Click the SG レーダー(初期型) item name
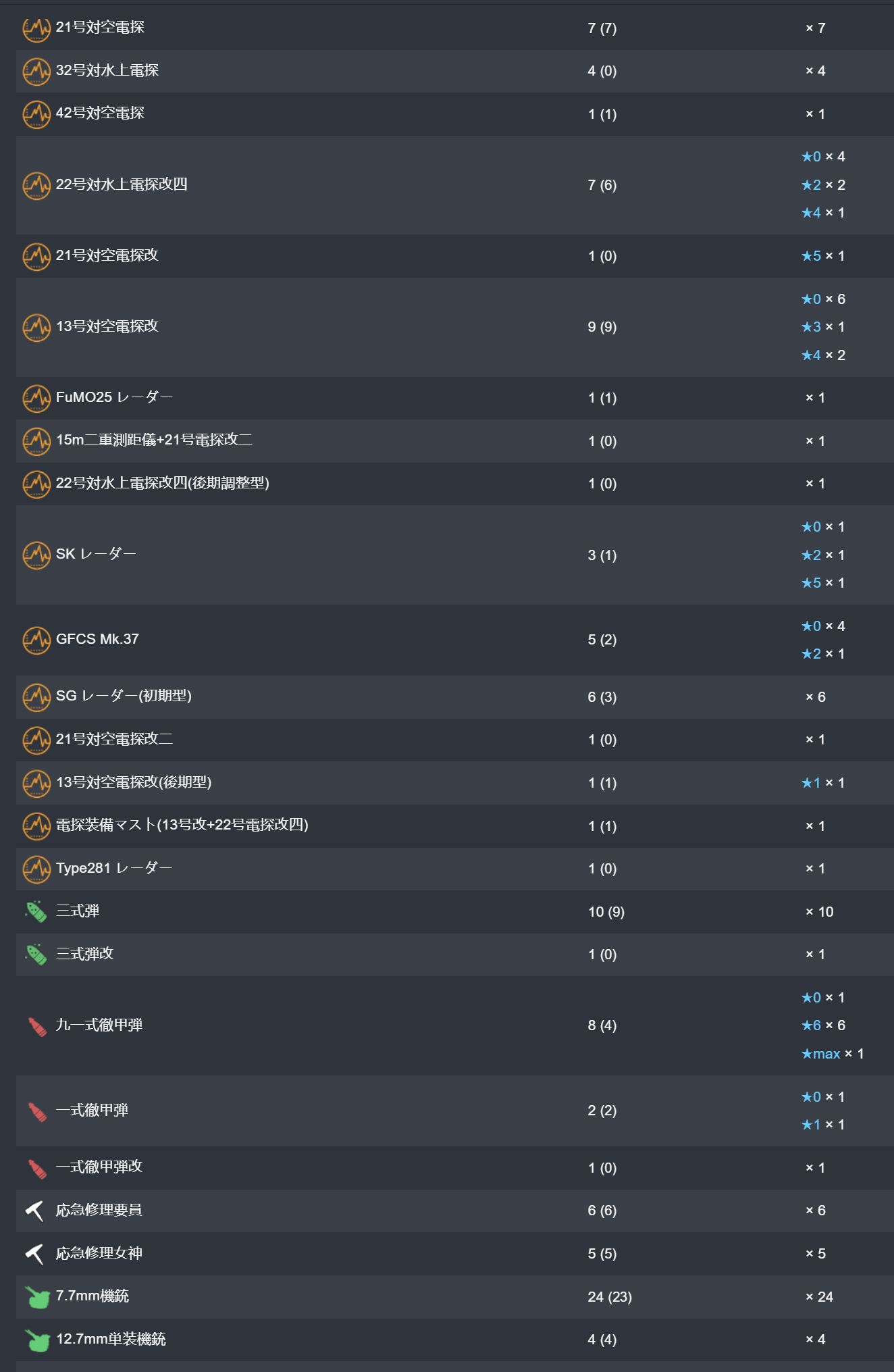This screenshot has width=894, height=1372. tap(124, 696)
